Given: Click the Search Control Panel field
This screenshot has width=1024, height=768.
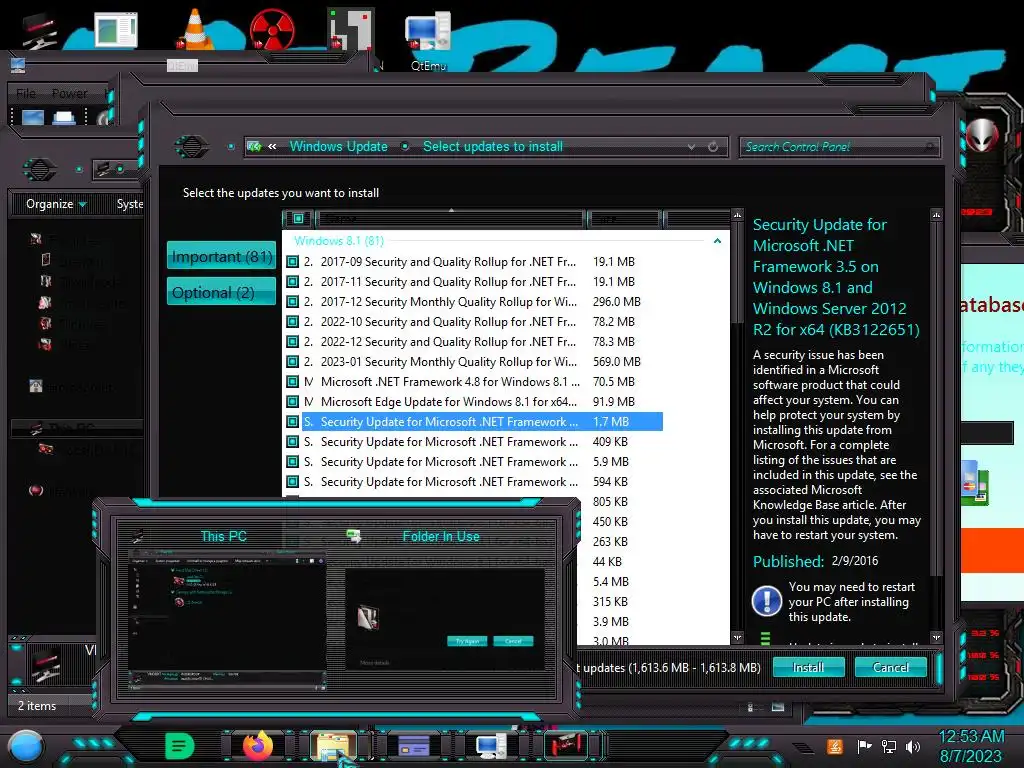Looking at the screenshot, I should click(840, 147).
